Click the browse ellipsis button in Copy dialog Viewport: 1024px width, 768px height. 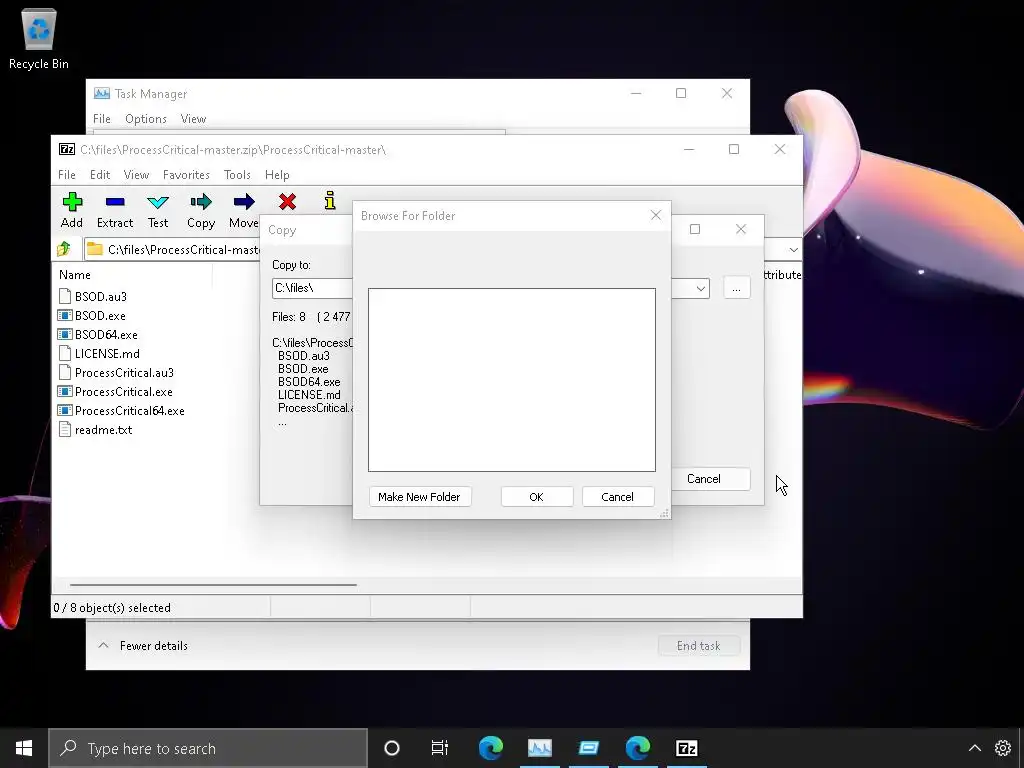click(x=737, y=288)
